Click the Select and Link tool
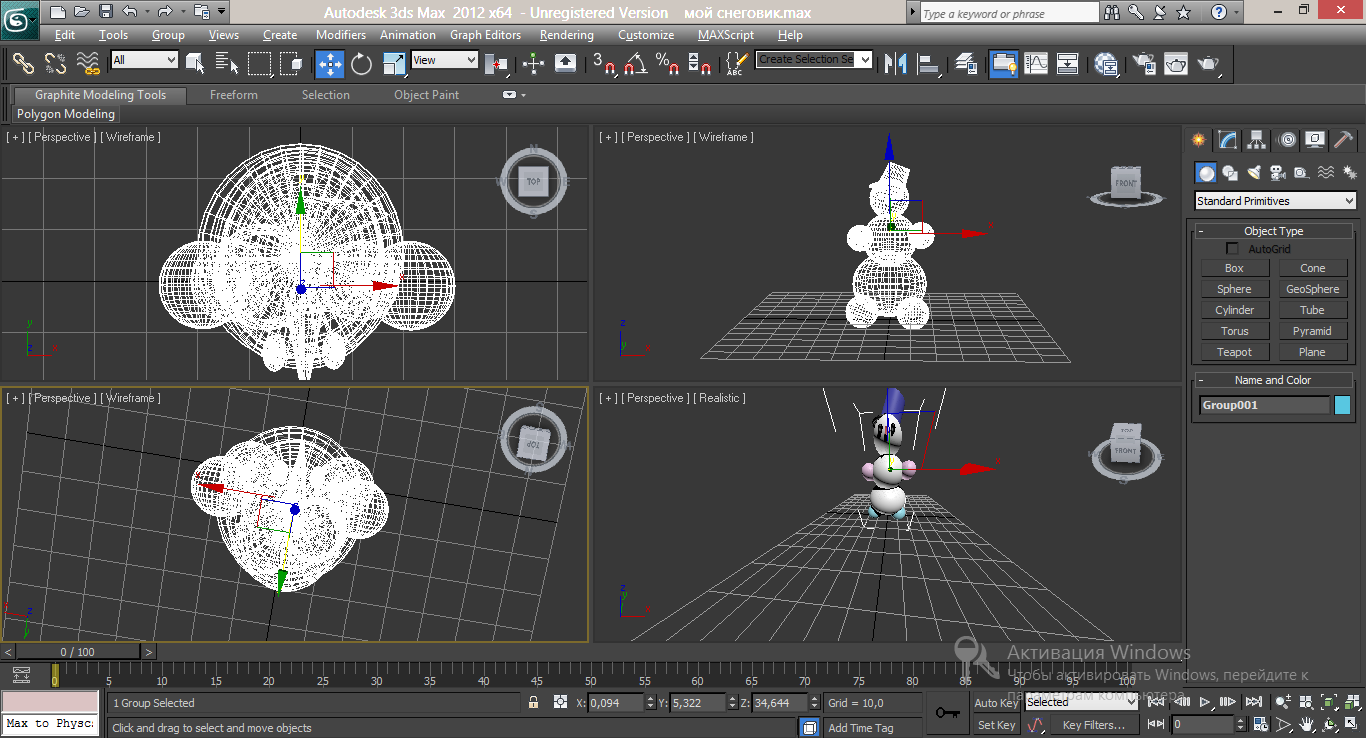The width and height of the screenshot is (1366, 738). coord(23,64)
